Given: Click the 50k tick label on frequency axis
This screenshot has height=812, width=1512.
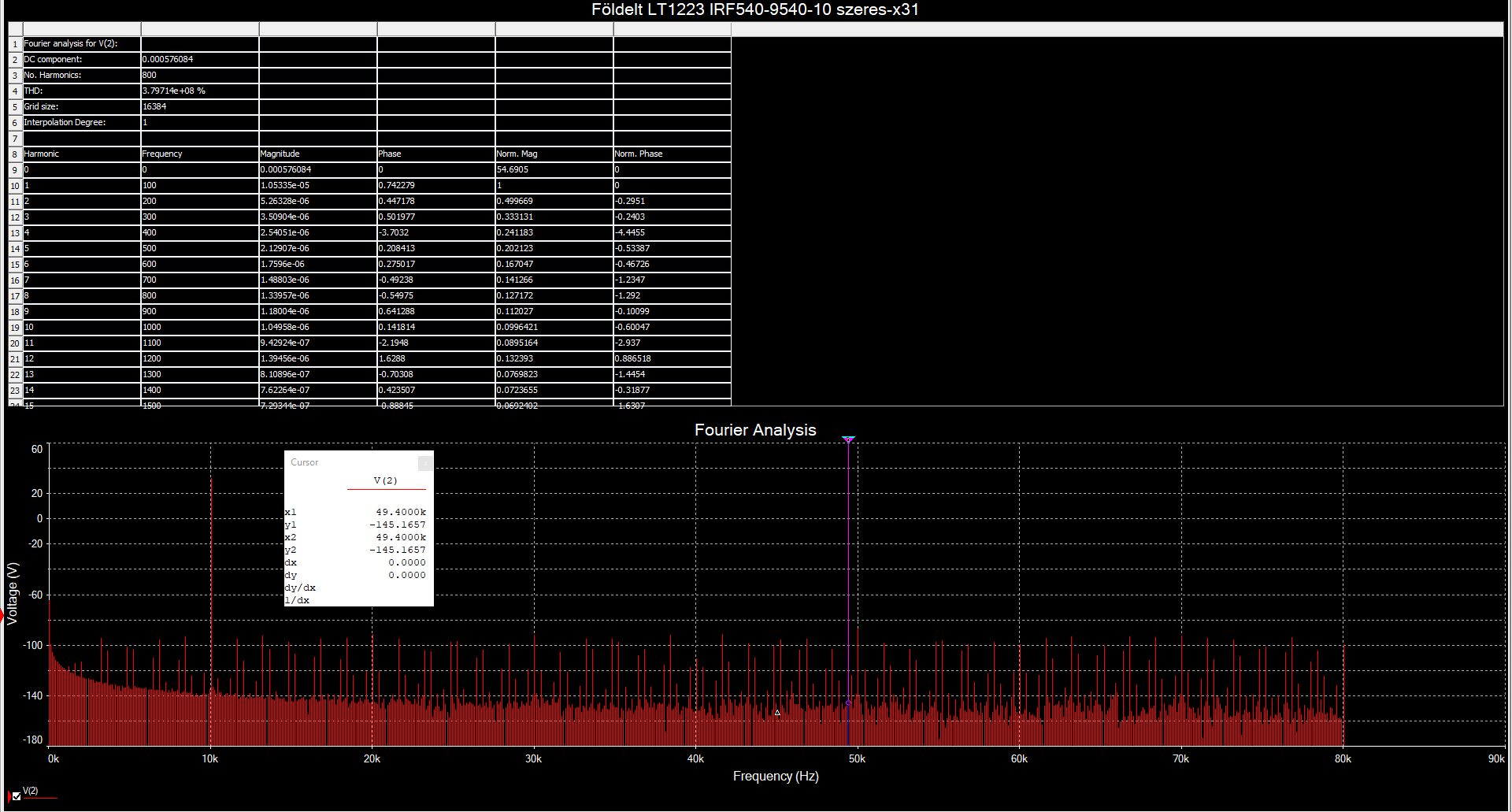Looking at the screenshot, I should (857, 758).
